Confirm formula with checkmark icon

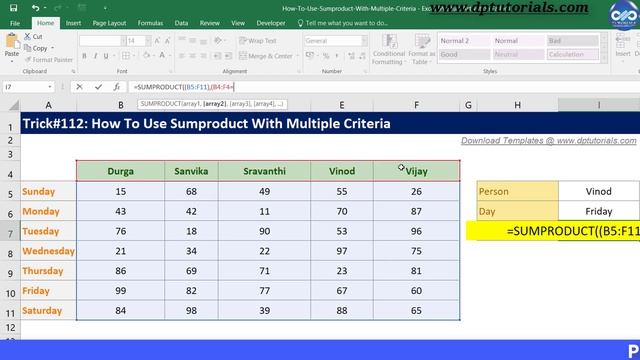click(x=98, y=87)
